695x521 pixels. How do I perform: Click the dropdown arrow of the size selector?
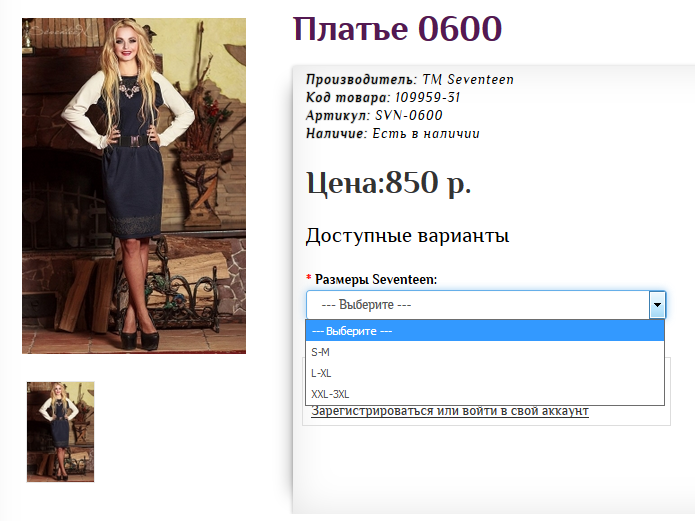656,305
